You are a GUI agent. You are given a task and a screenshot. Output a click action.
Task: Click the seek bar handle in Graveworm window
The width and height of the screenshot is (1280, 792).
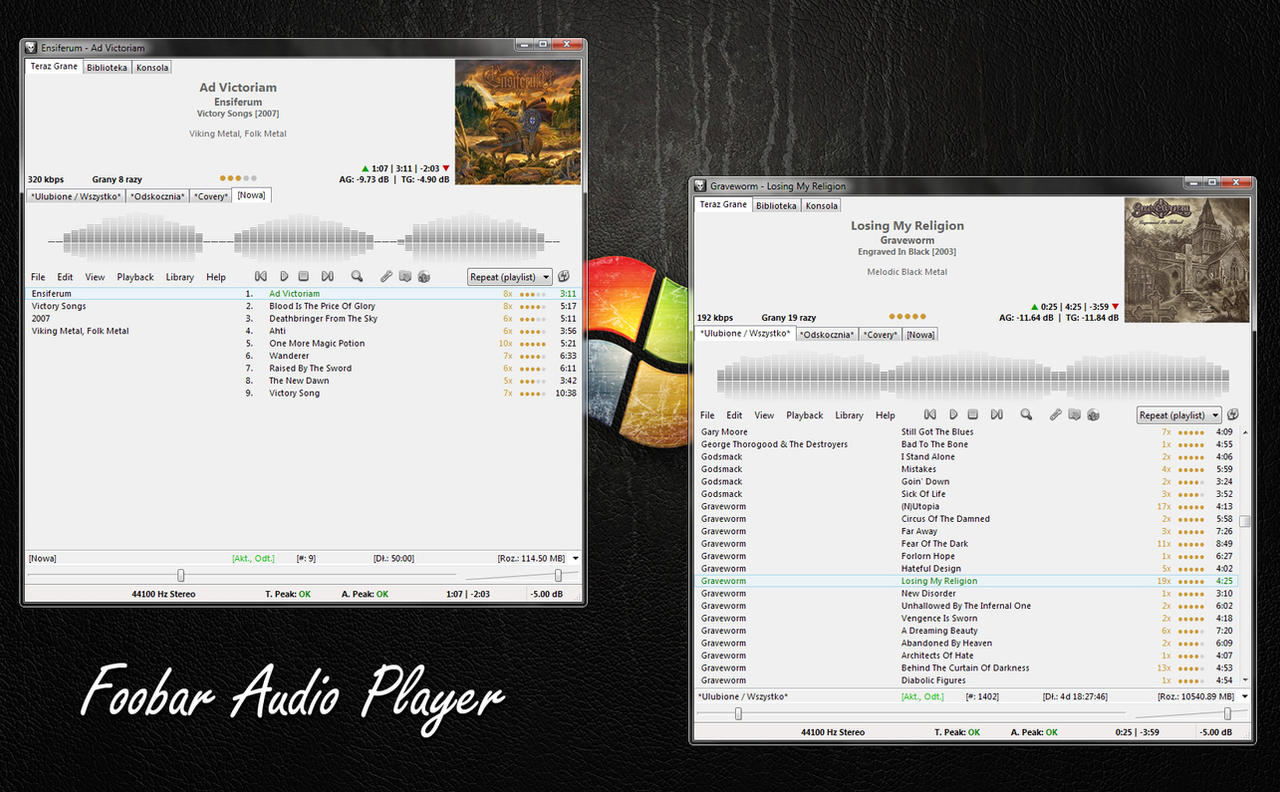[x=738, y=713]
